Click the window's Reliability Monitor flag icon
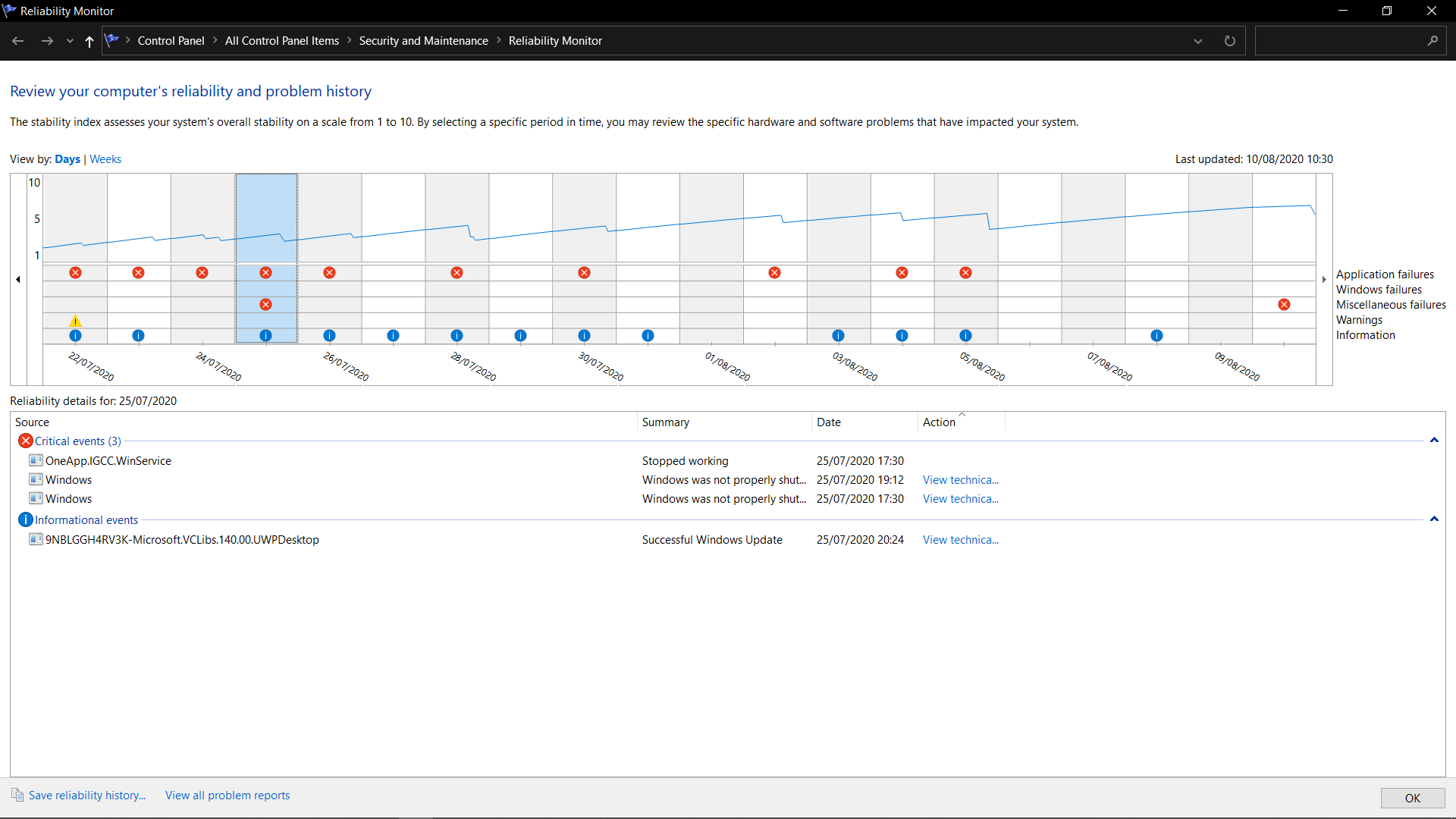Screen dimensions: 1456x819 pyautogui.click(x=10, y=11)
